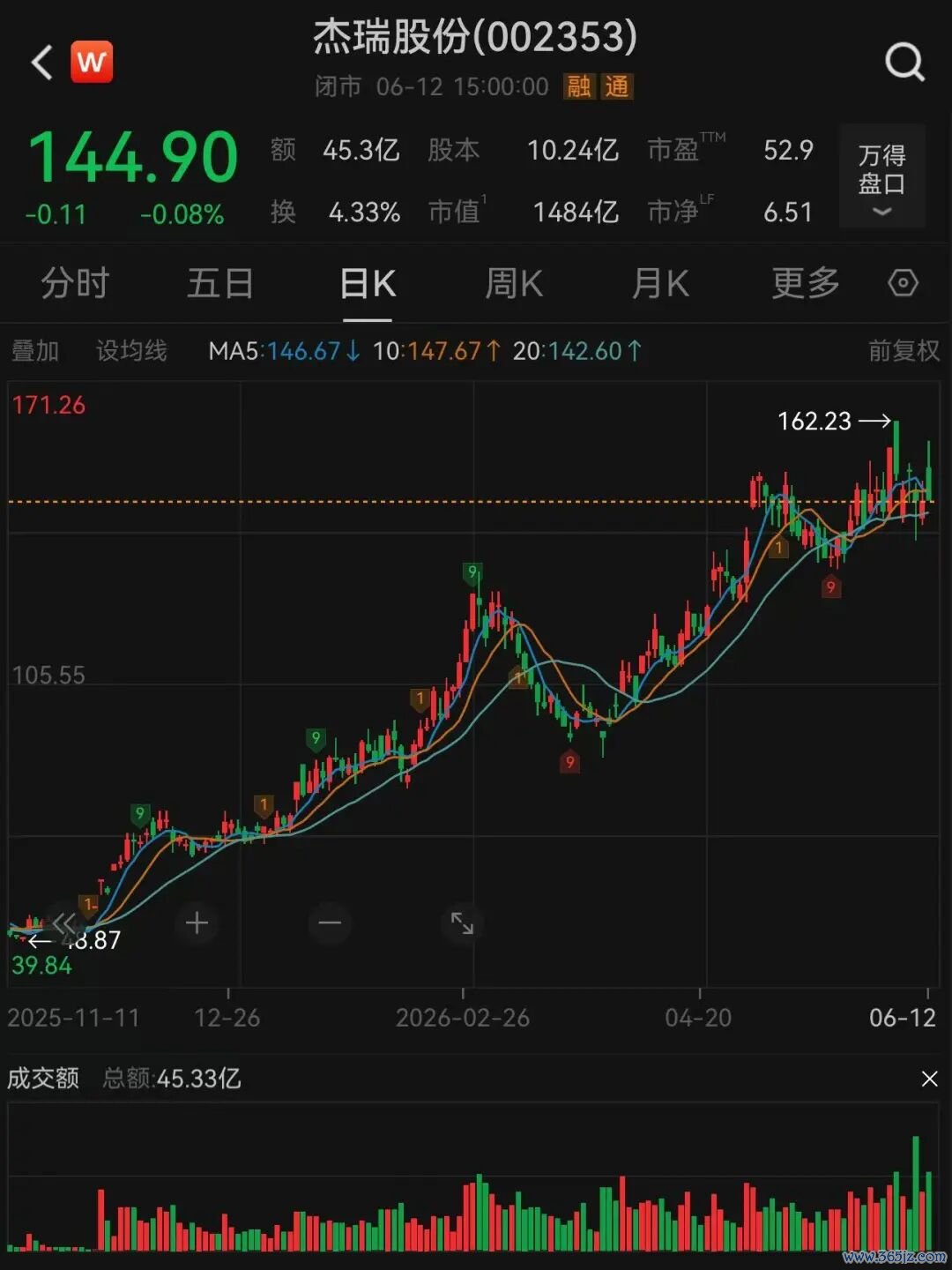Viewport: 952px width, 1270px height.
Task: Tap the 06-12 date axis label
Action: click(903, 1018)
